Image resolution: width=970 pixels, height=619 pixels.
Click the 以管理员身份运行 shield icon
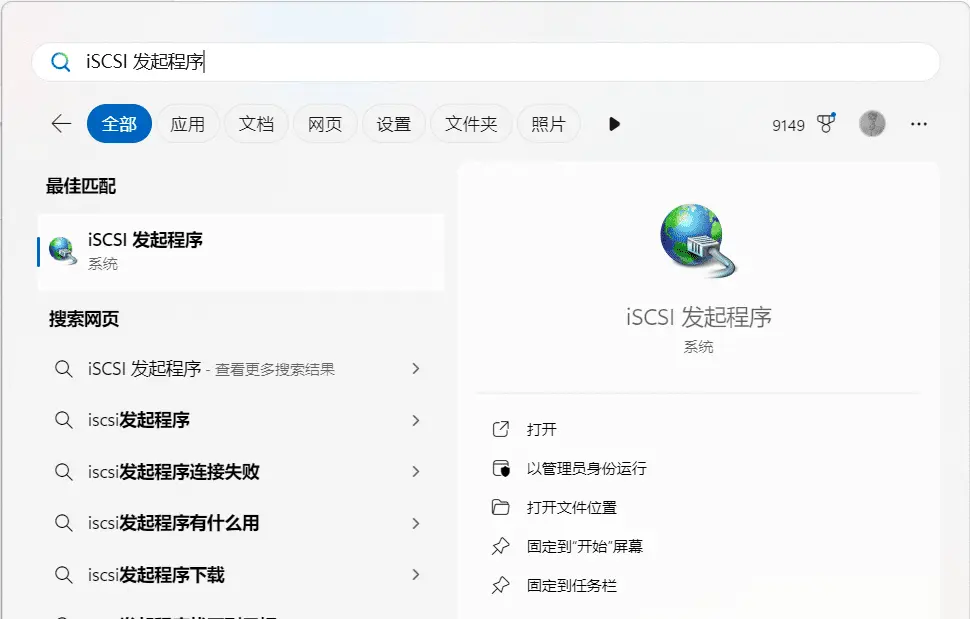[x=501, y=468]
